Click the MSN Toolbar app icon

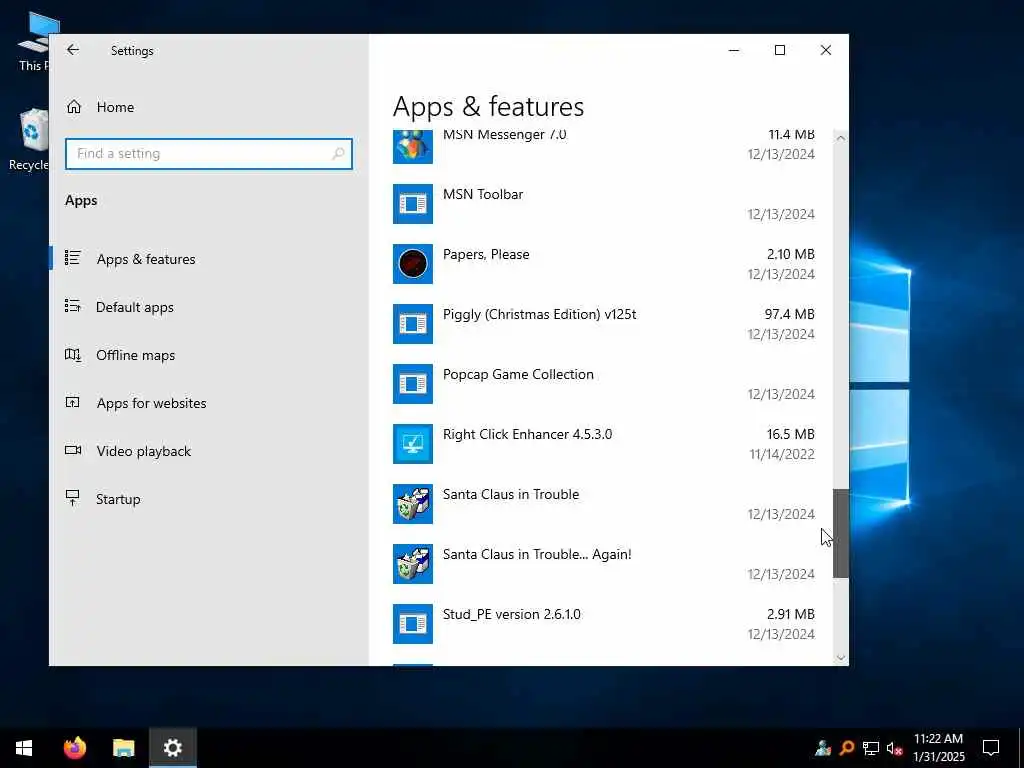[412, 204]
